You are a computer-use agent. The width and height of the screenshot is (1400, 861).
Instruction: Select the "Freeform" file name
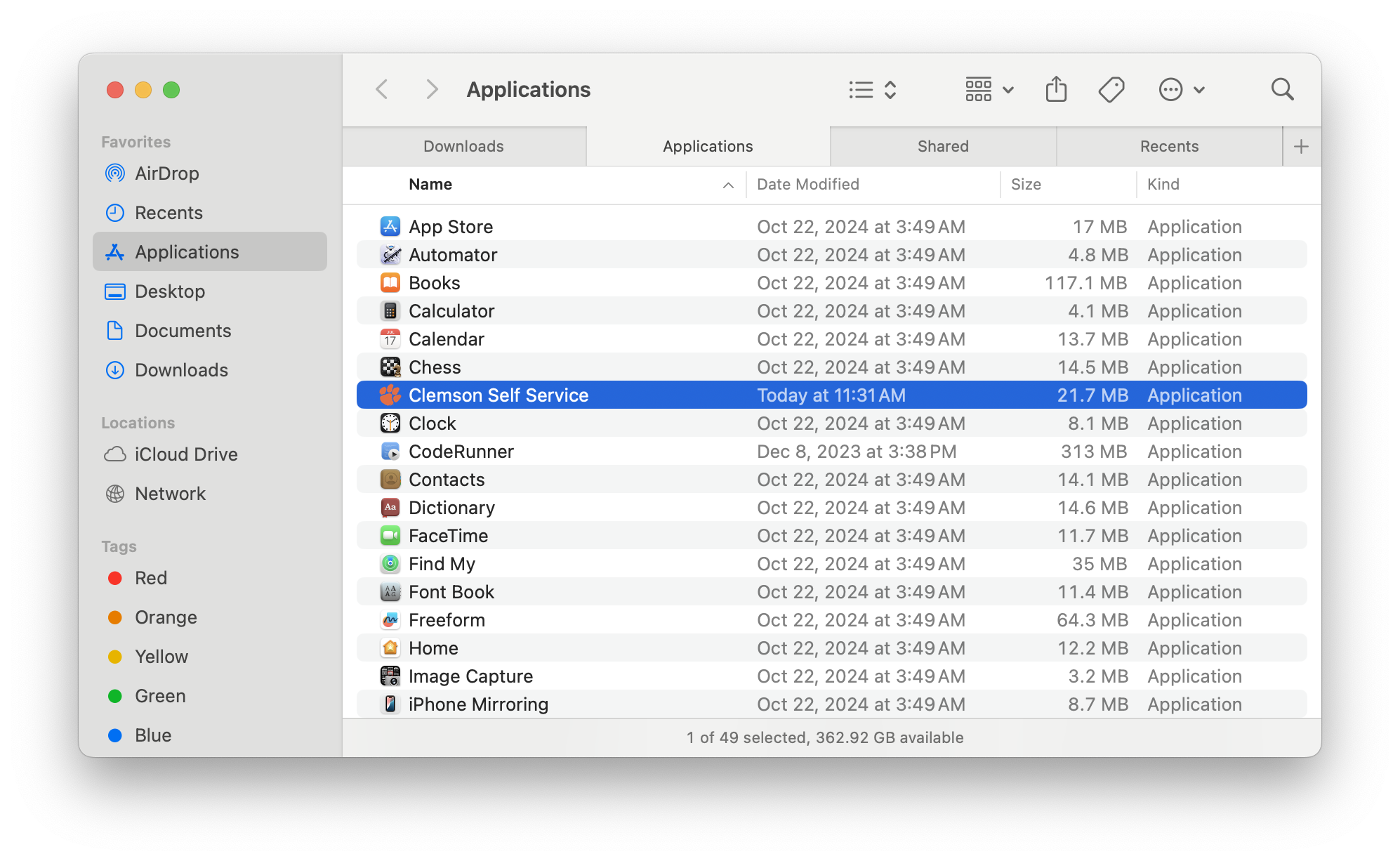coord(447,619)
